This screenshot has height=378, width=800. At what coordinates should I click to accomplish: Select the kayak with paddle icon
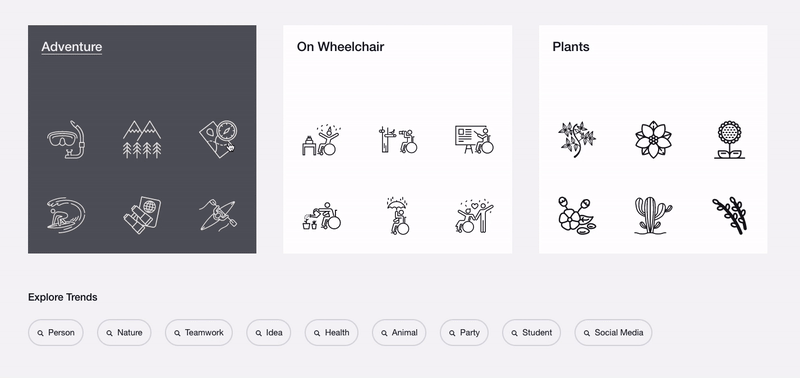click(x=218, y=216)
